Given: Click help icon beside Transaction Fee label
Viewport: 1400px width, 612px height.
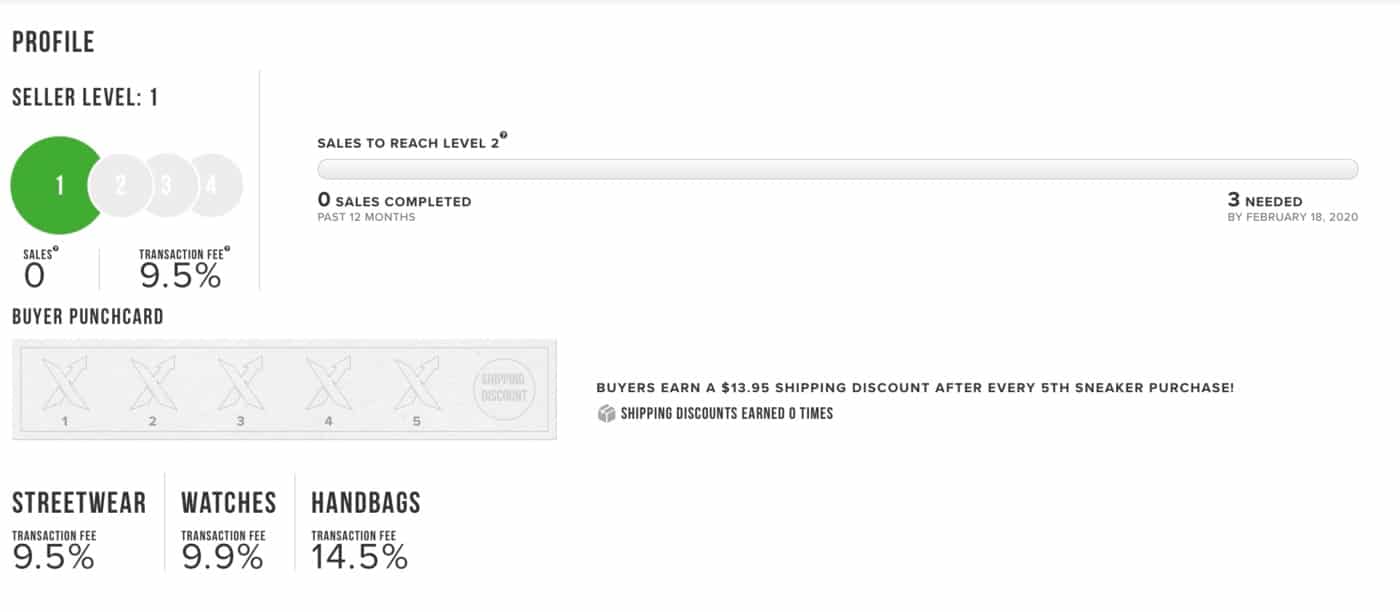Looking at the screenshot, I should (228, 250).
